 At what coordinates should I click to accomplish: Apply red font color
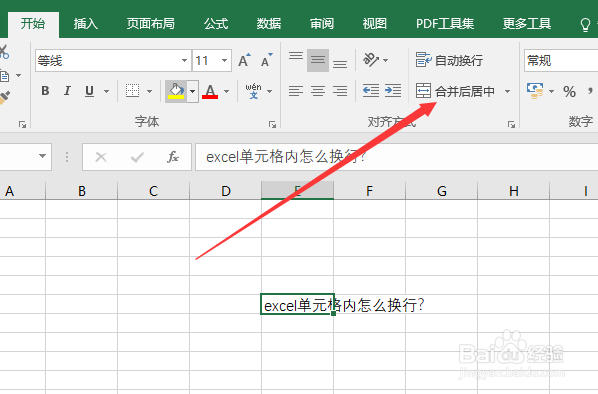tap(210, 91)
